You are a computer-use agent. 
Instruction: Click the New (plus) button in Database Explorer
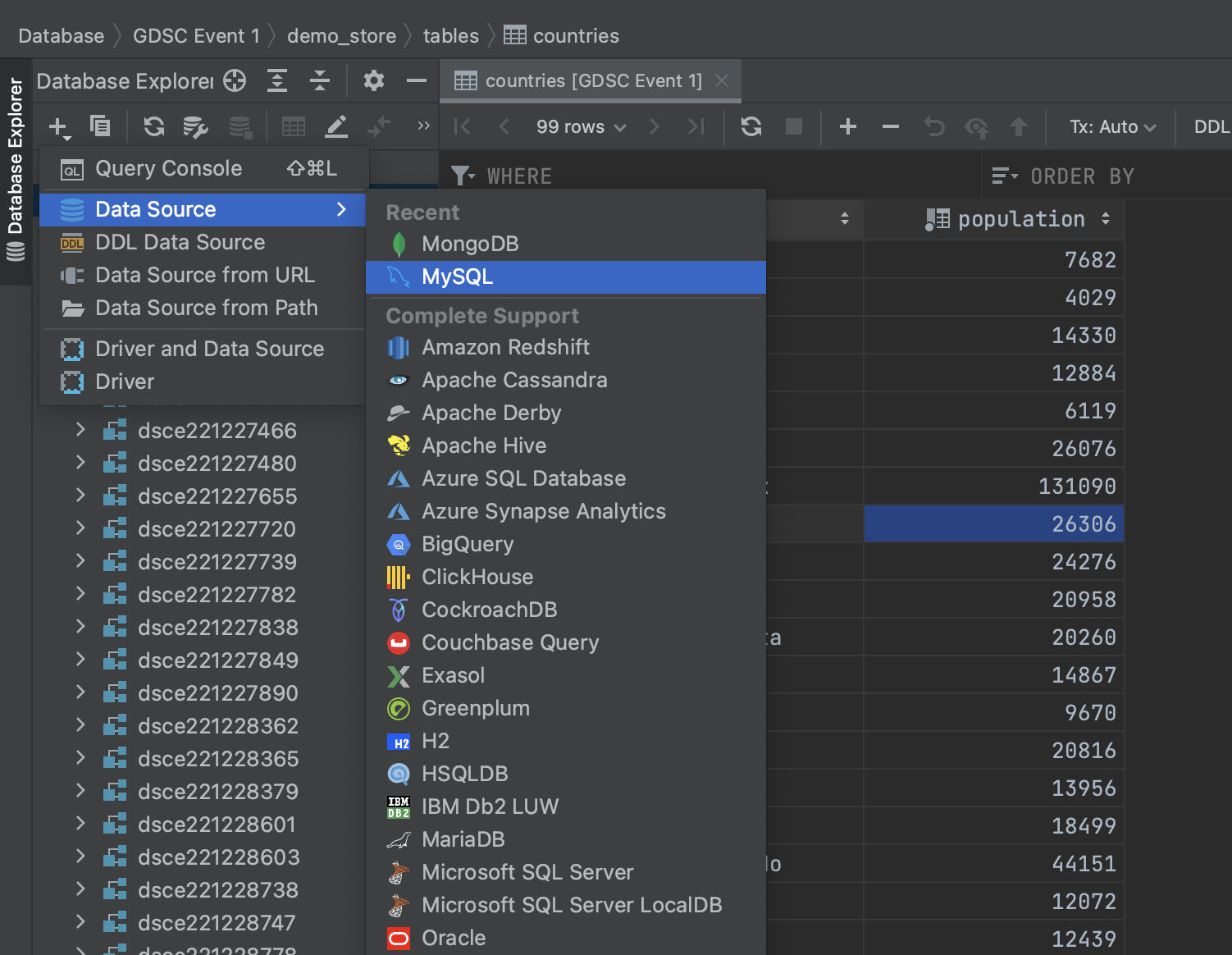click(59, 127)
